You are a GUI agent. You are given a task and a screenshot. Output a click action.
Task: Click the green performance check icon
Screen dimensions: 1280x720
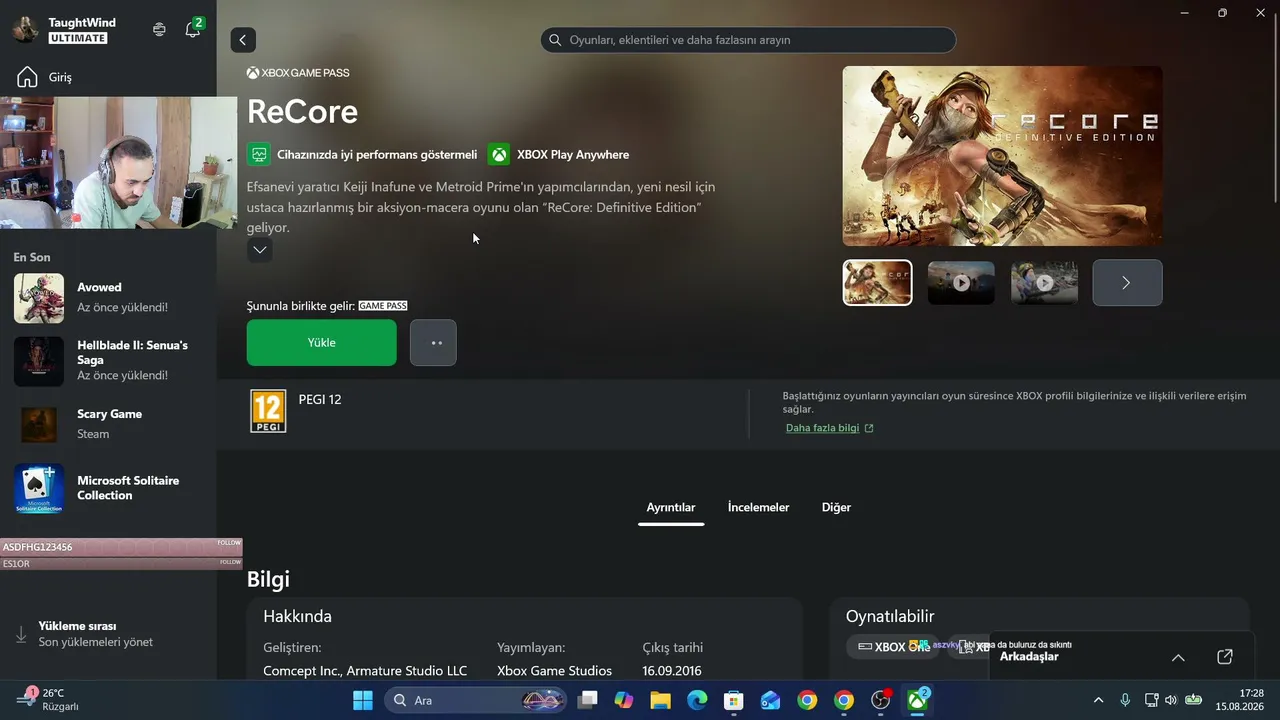[x=259, y=155]
